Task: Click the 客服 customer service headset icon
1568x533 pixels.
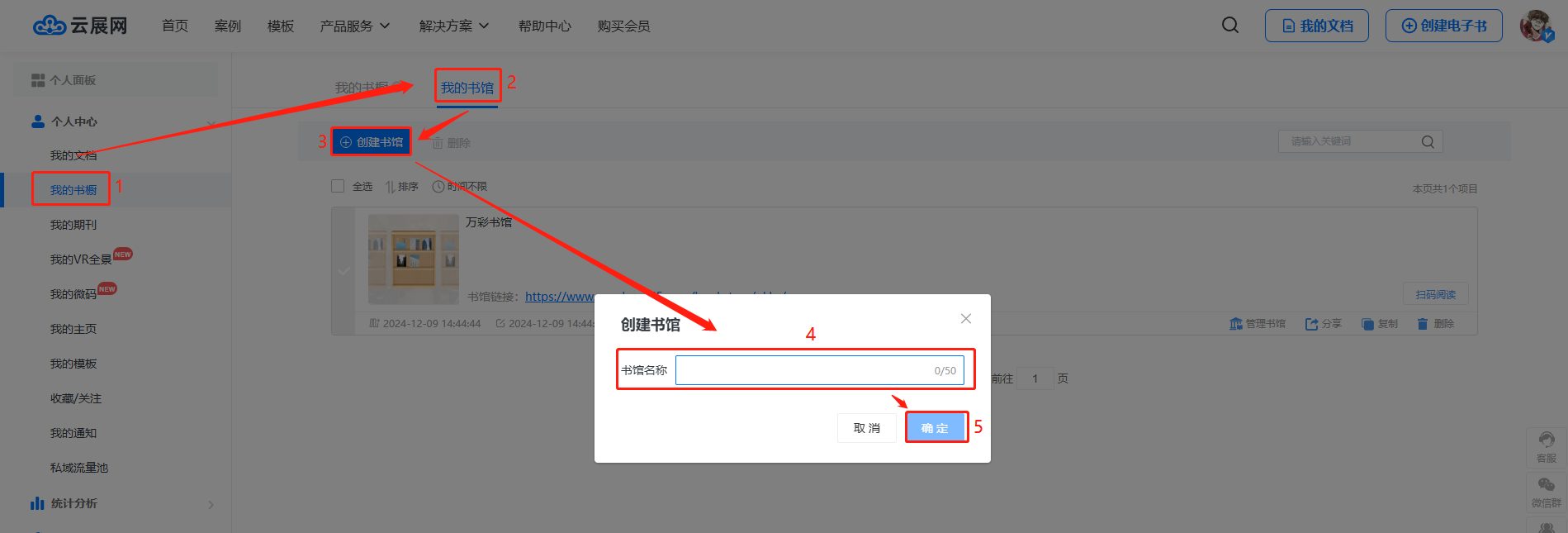Action: pos(1547,440)
